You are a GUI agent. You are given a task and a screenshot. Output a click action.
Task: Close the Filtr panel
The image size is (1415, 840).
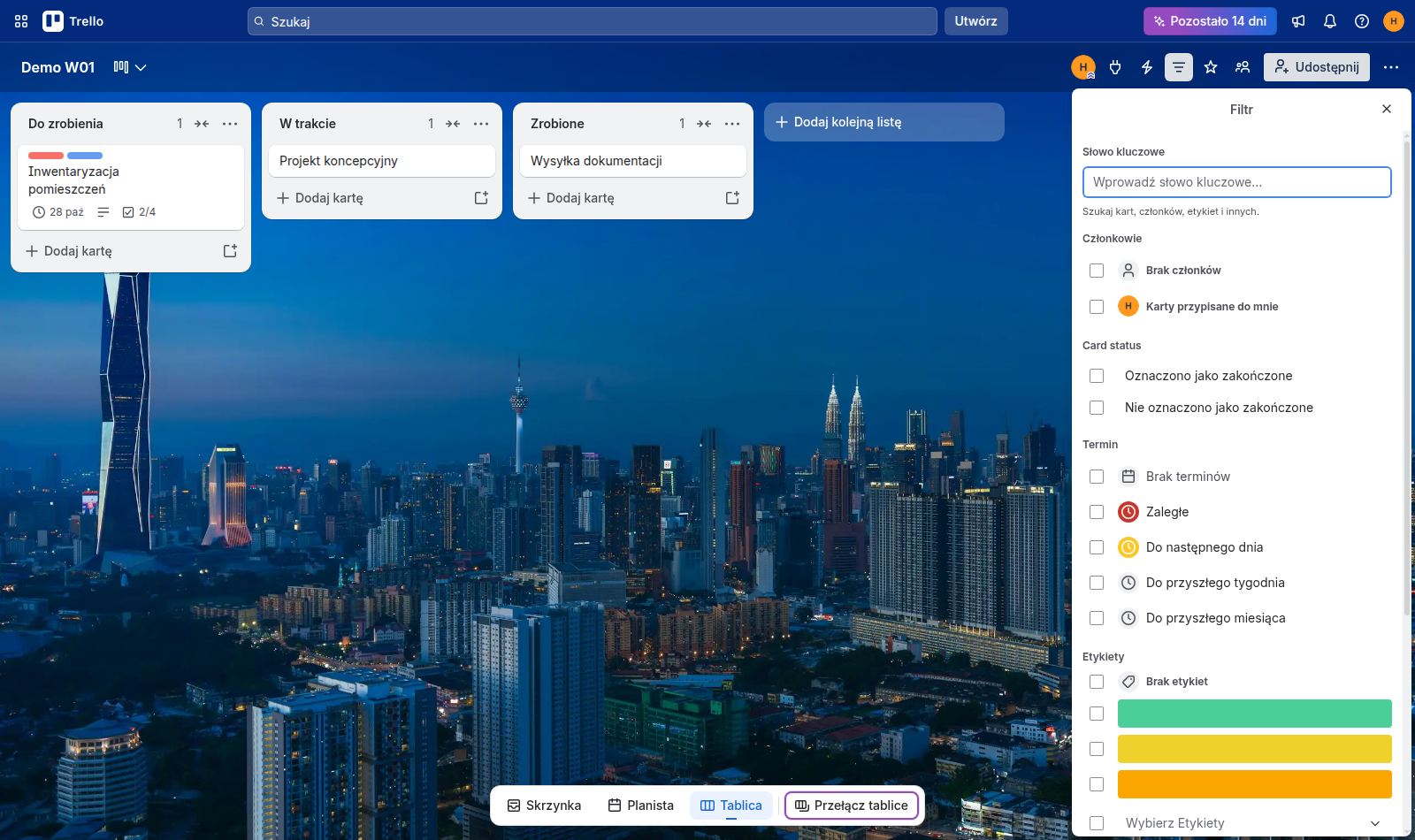(x=1387, y=109)
